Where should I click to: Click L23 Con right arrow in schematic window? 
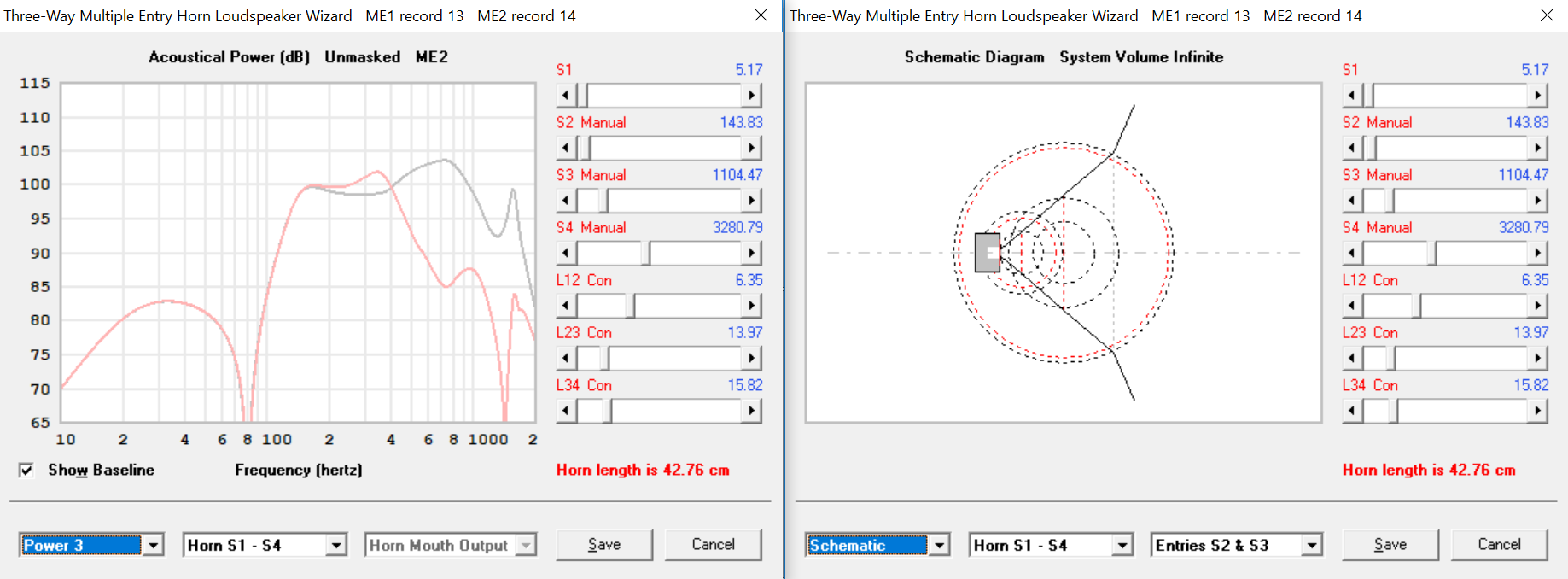pos(1537,358)
